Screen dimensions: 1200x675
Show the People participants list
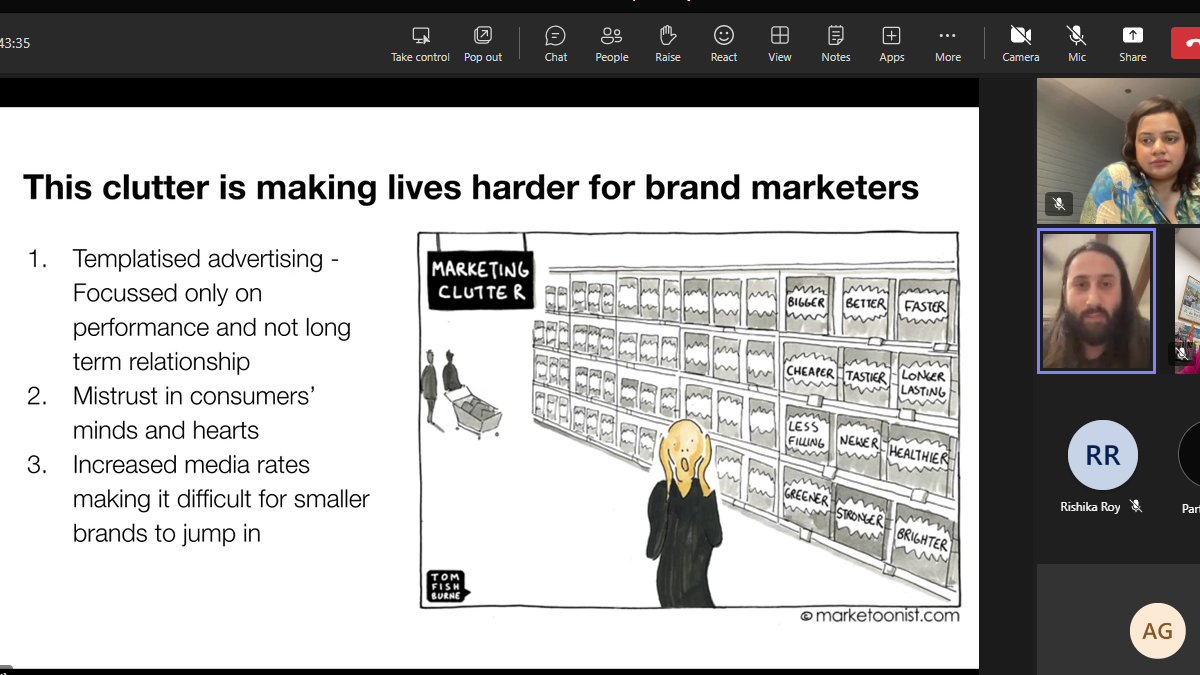pyautogui.click(x=611, y=44)
